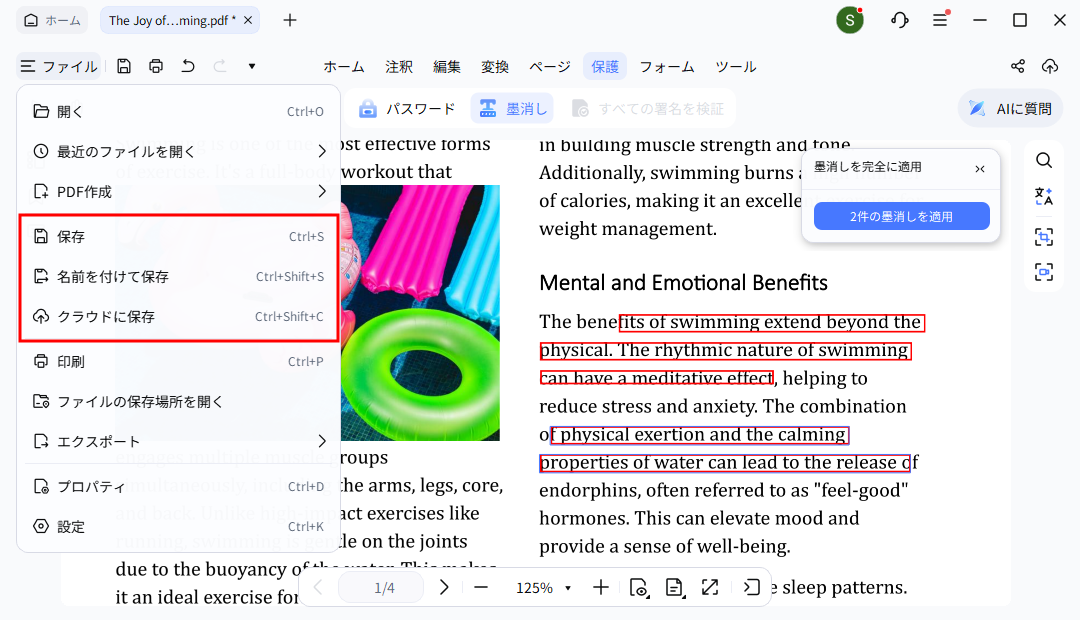Click the page number field 1/4
The image size is (1080, 620).
point(381,588)
